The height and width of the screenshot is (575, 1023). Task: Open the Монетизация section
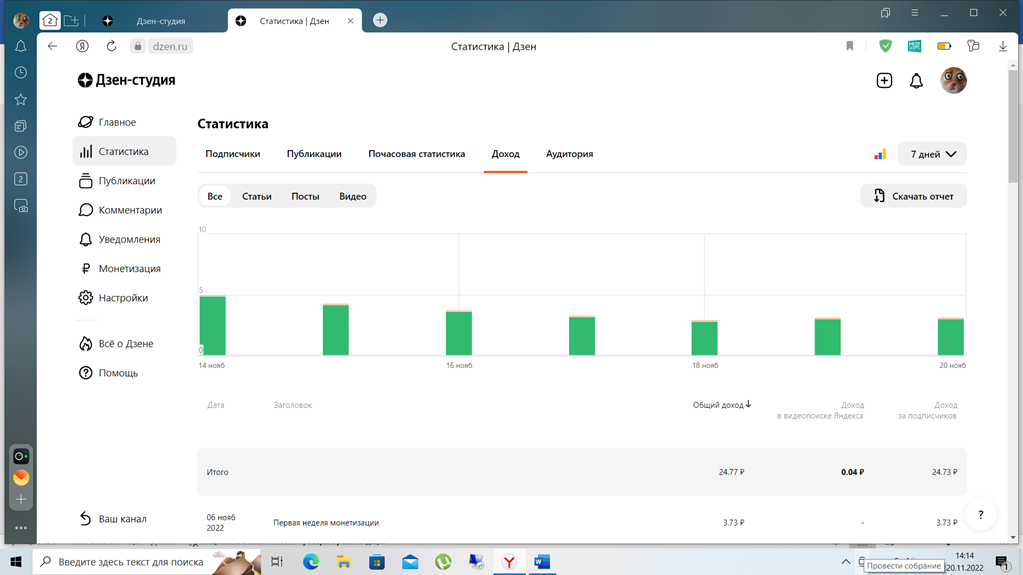120,269
